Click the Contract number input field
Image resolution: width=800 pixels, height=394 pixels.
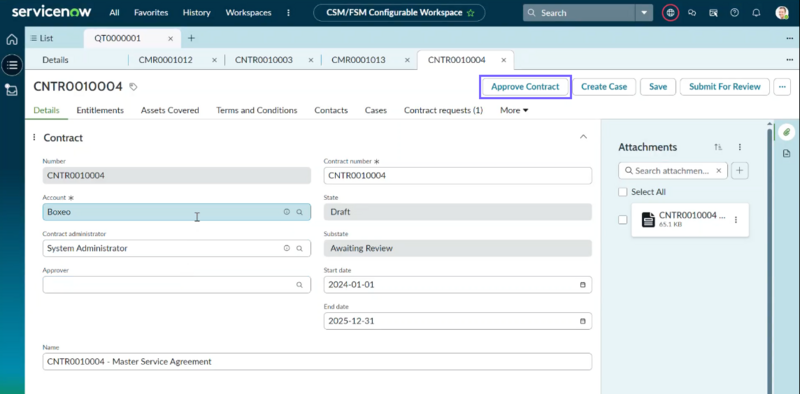pyautogui.click(x=458, y=176)
